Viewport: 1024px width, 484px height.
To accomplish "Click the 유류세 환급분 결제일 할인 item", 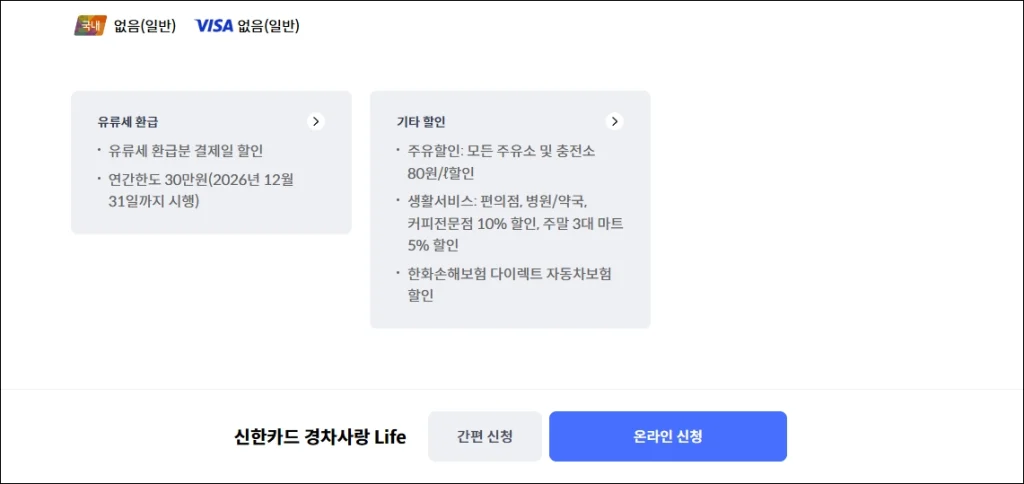I will pyautogui.click(x=185, y=151).
